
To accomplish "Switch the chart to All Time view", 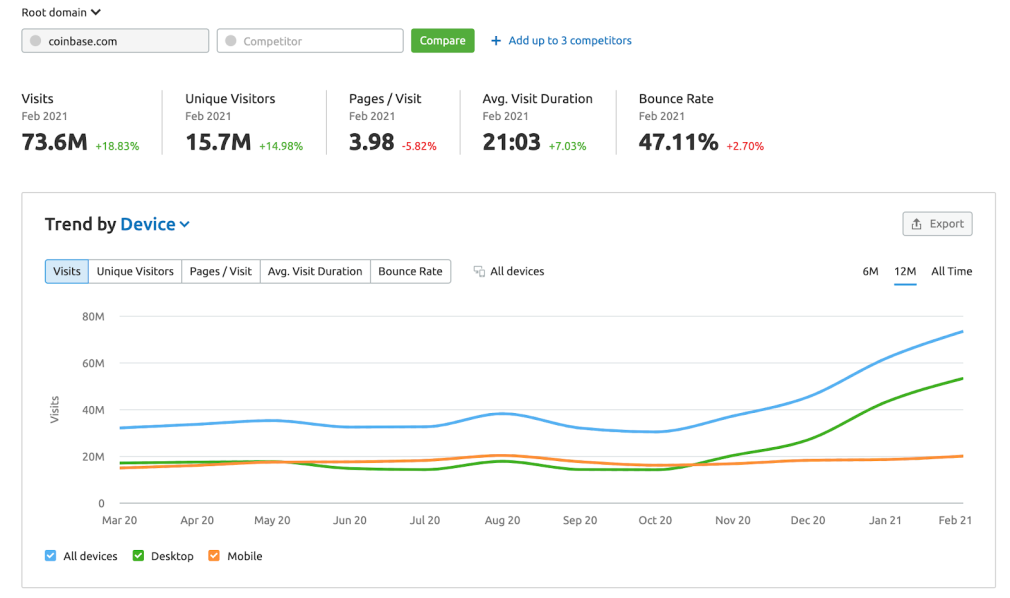I will click(x=950, y=270).
